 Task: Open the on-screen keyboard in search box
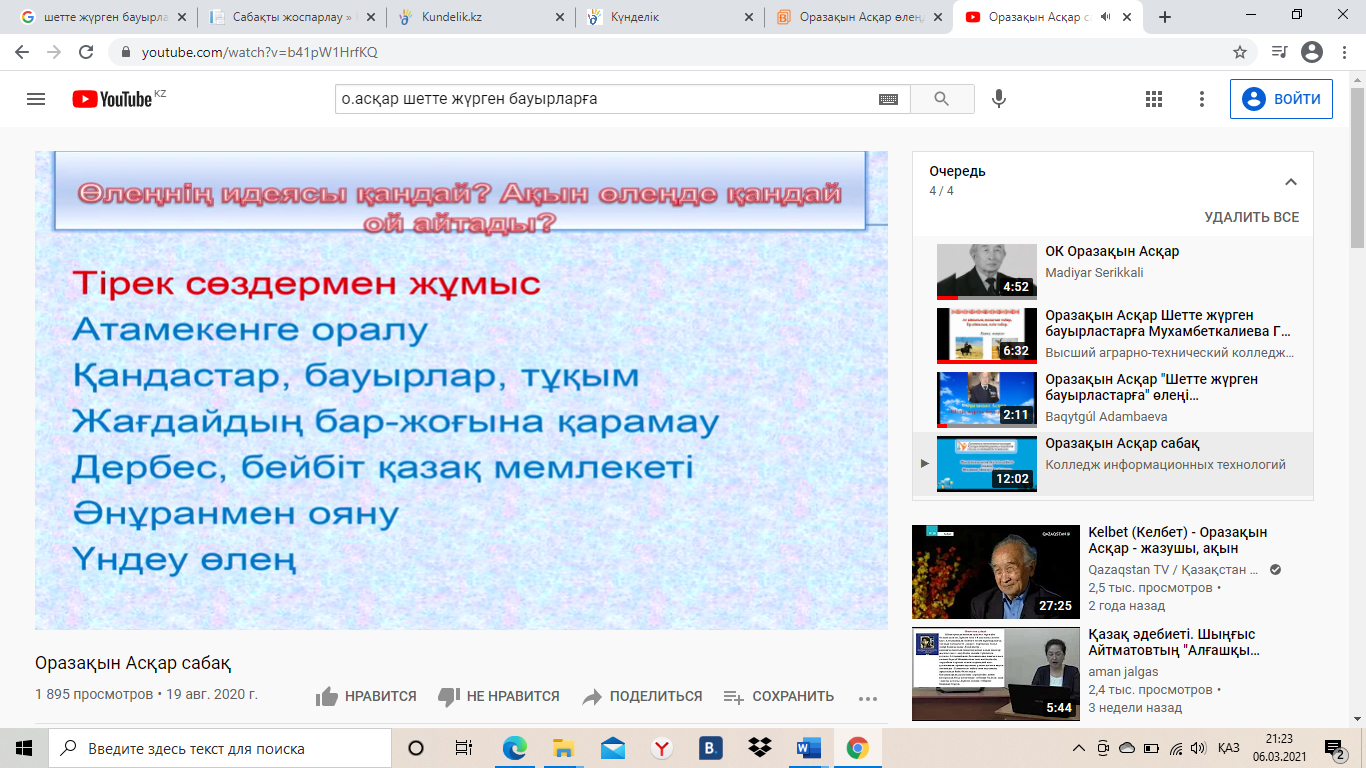coord(888,99)
